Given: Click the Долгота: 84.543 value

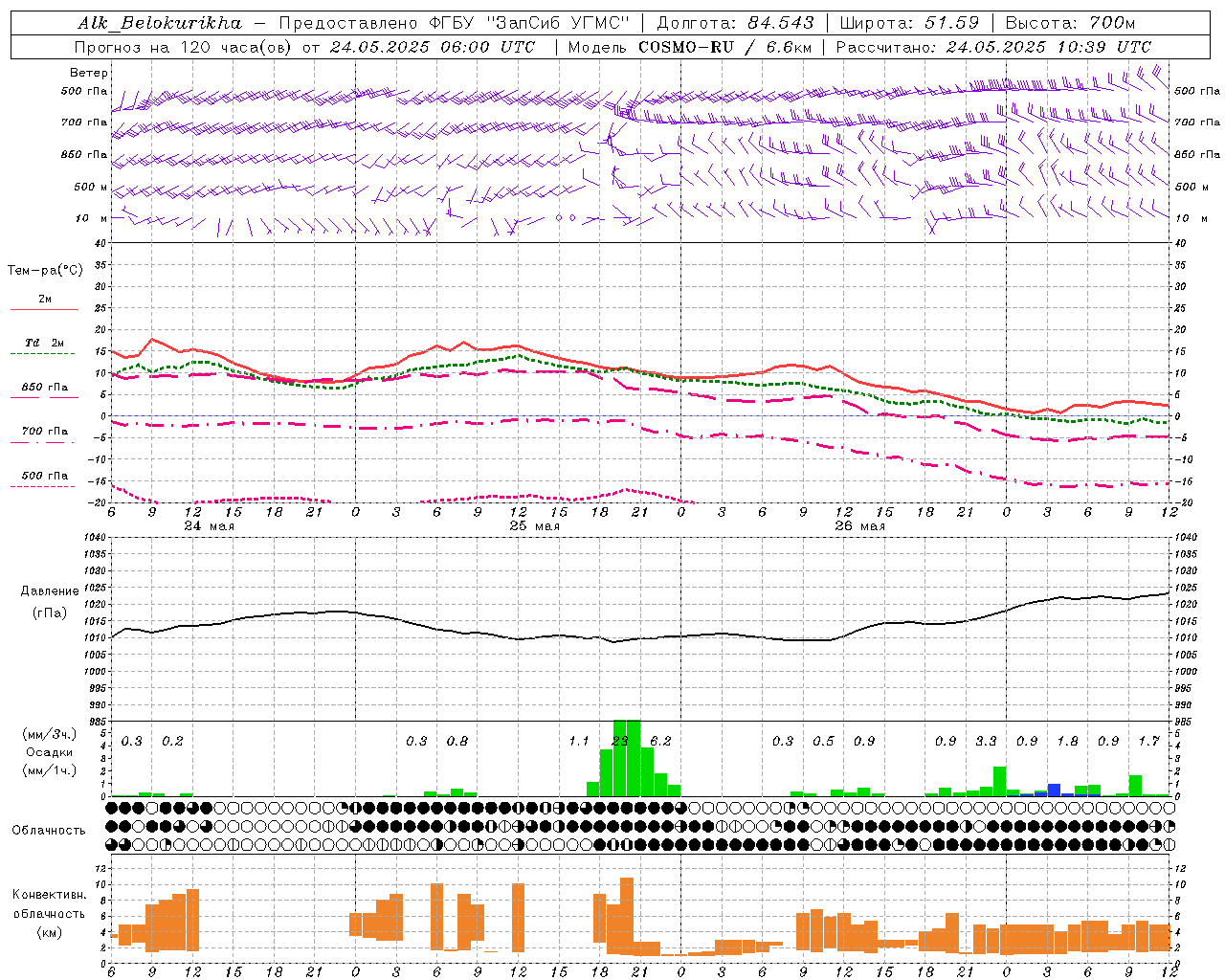Looking at the screenshot, I should [x=735, y=23].
